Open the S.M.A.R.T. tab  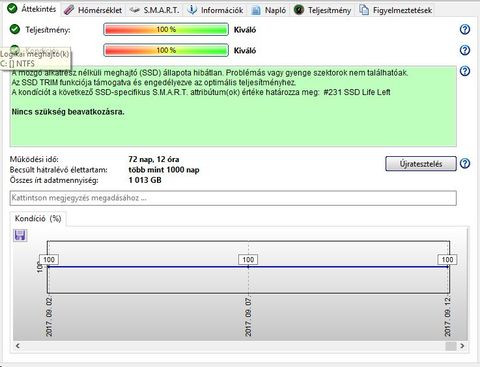point(154,10)
